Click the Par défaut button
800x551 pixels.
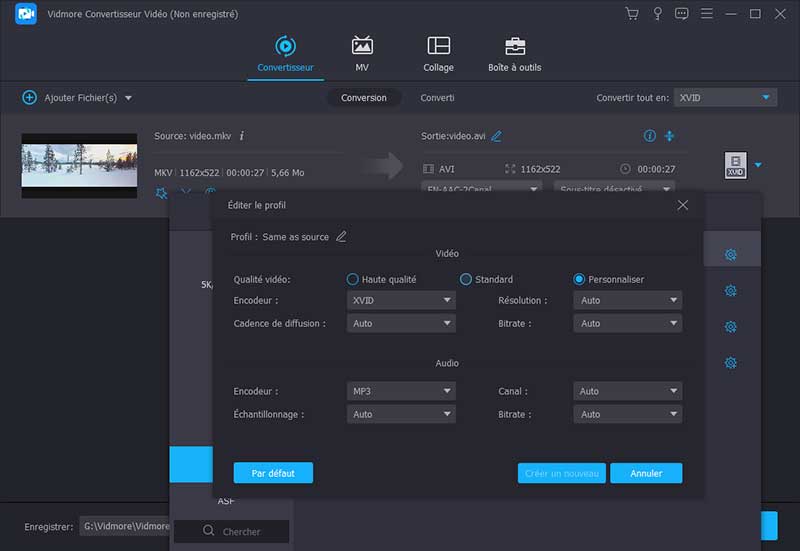tap(273, 473)
